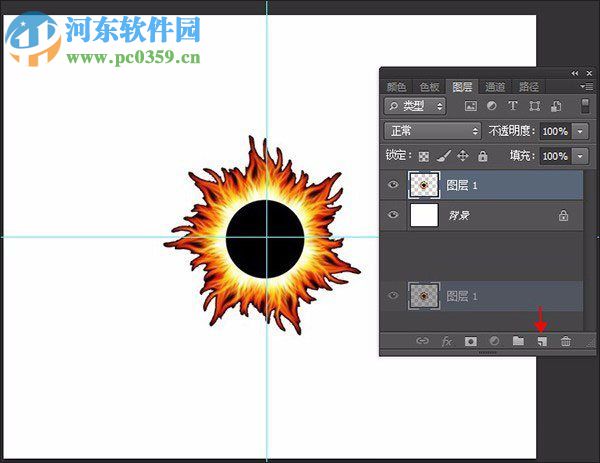Switch to the 通道 tab
This screenshot has height=463, width=600.
click(x=495, y=87)
